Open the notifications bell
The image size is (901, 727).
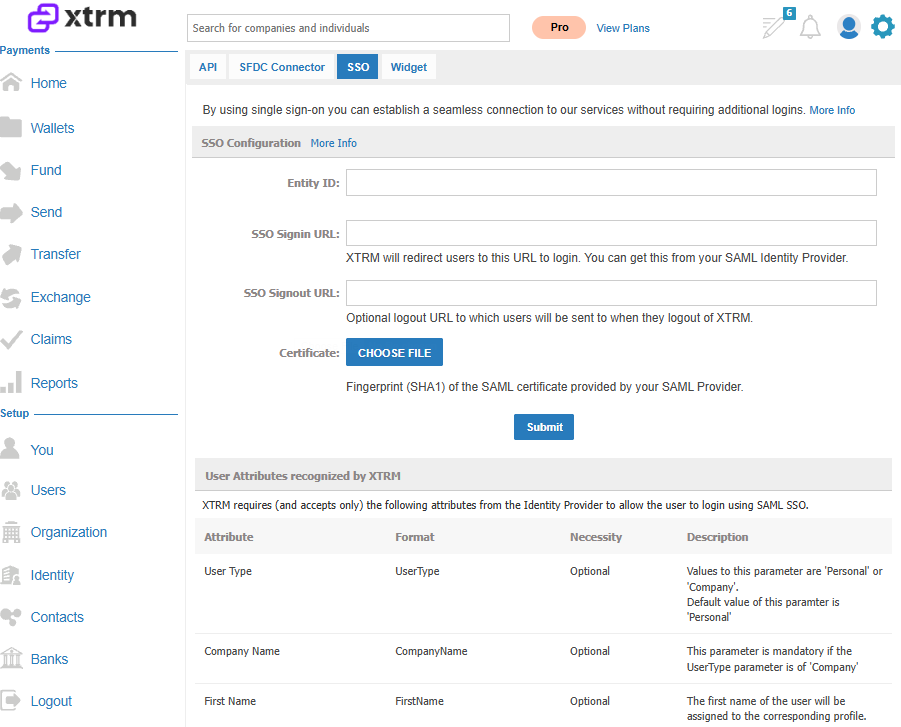810,27
